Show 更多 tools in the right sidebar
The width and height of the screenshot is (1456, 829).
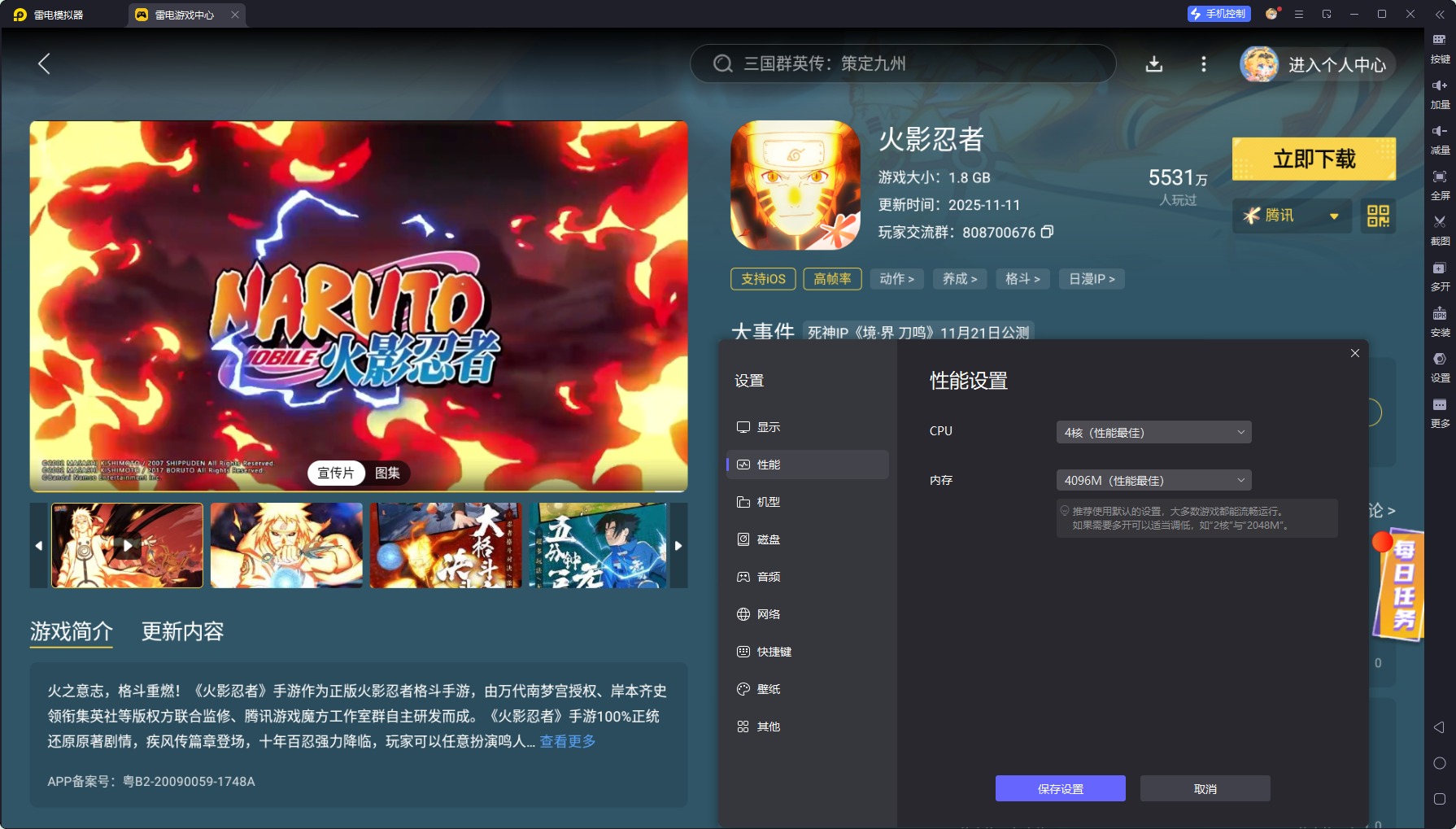tap(1440, 413)
